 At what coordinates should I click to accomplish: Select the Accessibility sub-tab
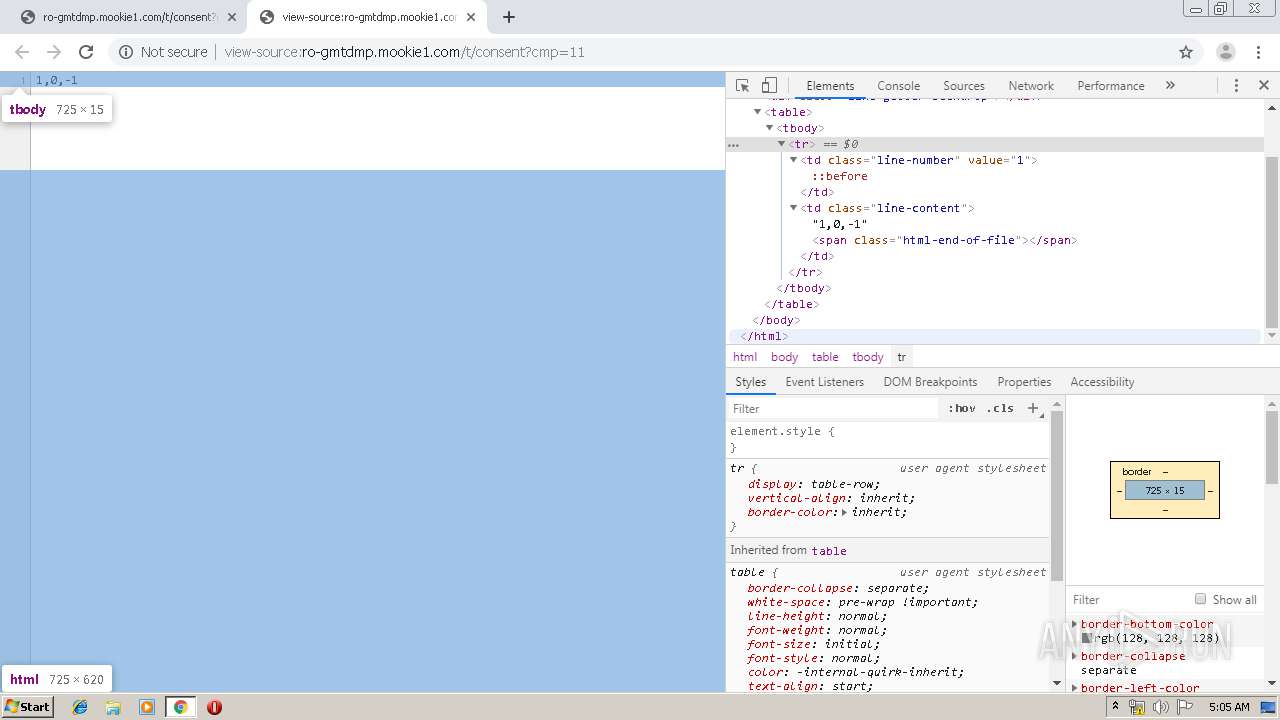point(1102,382)
